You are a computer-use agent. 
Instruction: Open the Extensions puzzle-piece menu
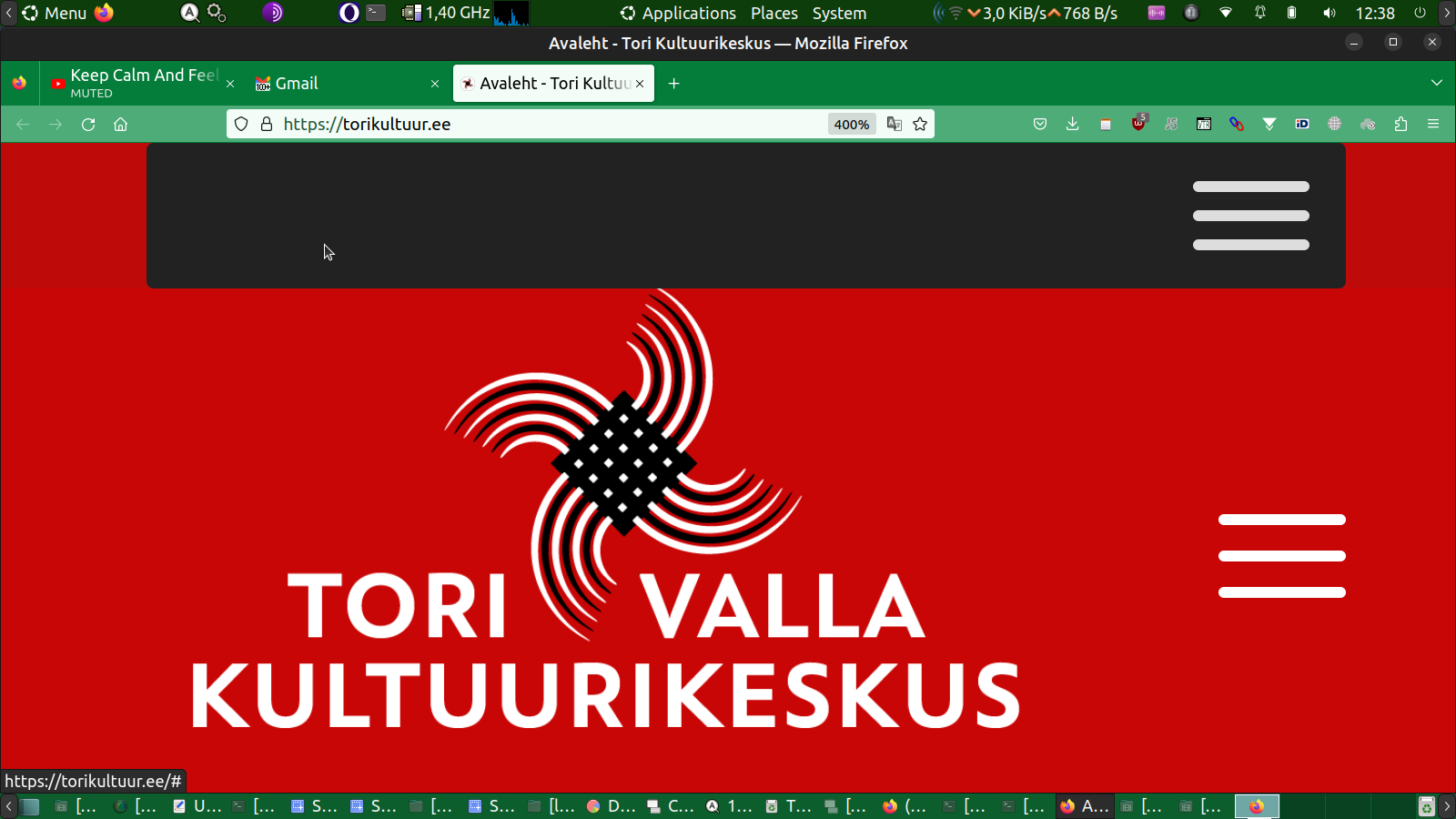pyautogui.click(x=1400, y=125)
